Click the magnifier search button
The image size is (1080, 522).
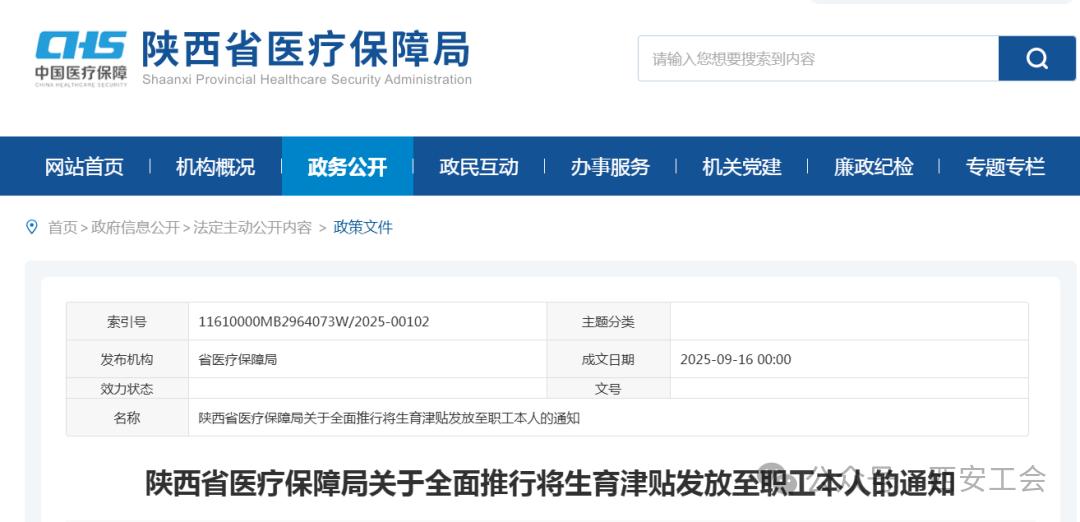1037,58
